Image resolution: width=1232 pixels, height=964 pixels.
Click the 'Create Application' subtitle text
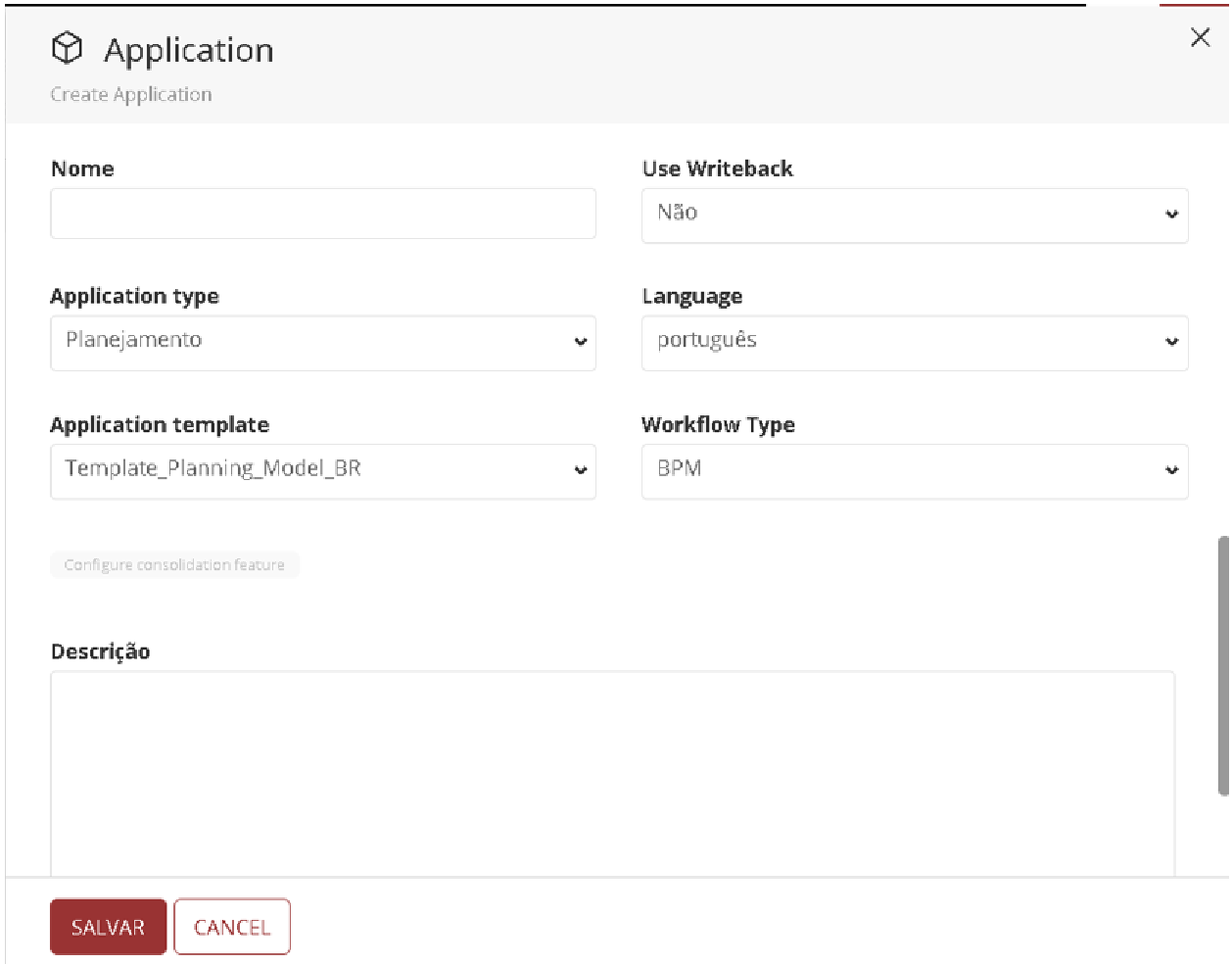[131, 94]
